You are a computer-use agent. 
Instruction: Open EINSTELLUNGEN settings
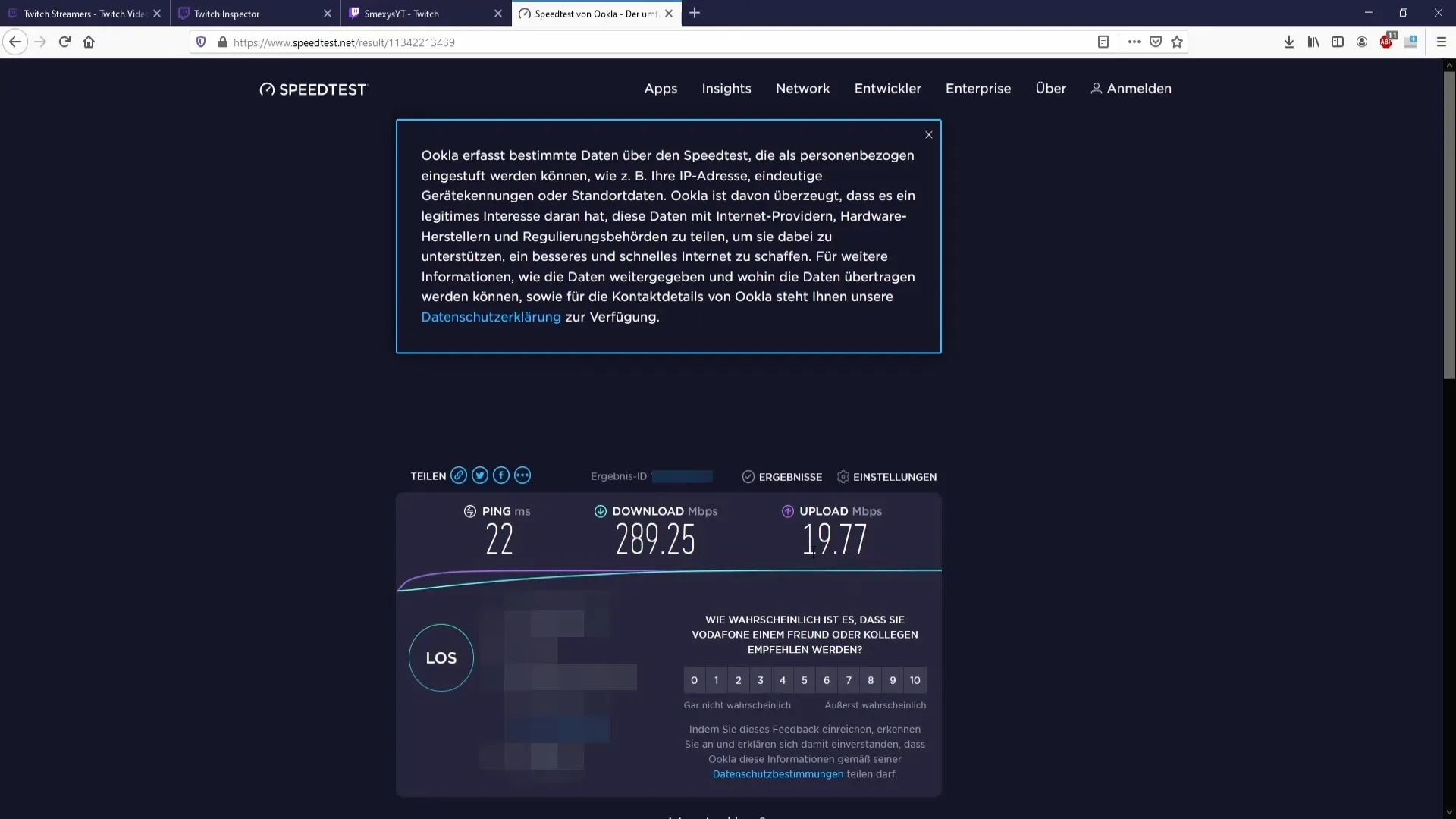[x=886, y=477]
